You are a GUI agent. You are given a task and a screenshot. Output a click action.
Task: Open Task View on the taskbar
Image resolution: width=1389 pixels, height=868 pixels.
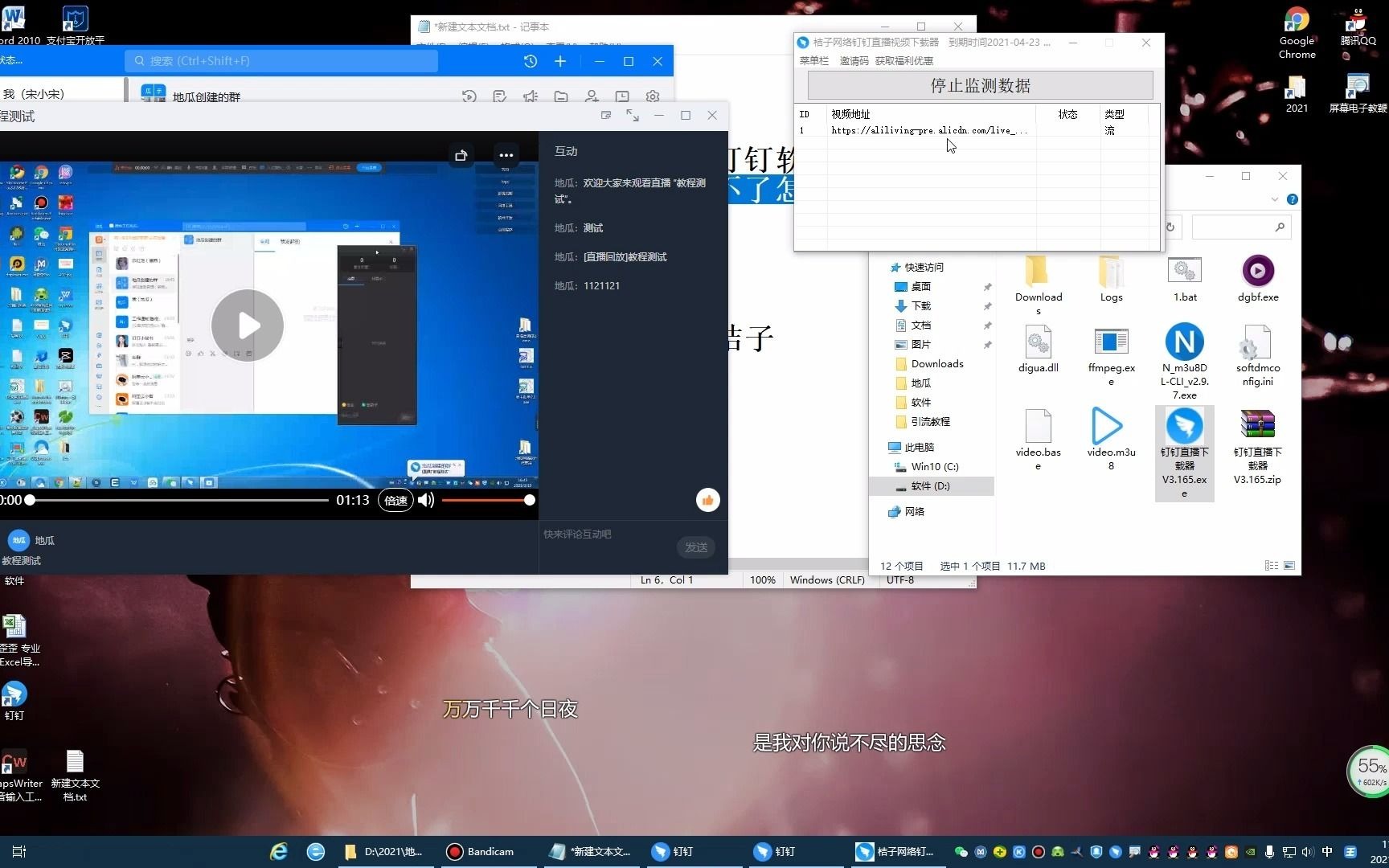pos(19,851)
